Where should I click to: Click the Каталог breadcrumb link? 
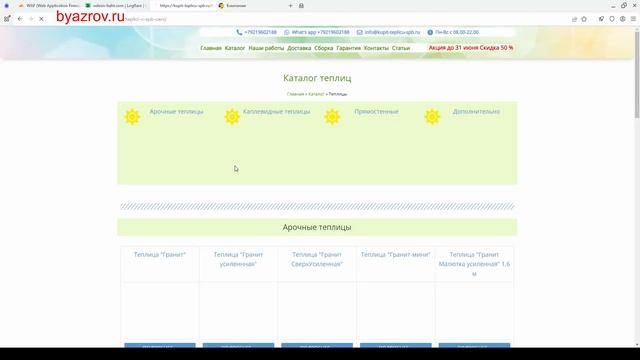tap(316, 94)
